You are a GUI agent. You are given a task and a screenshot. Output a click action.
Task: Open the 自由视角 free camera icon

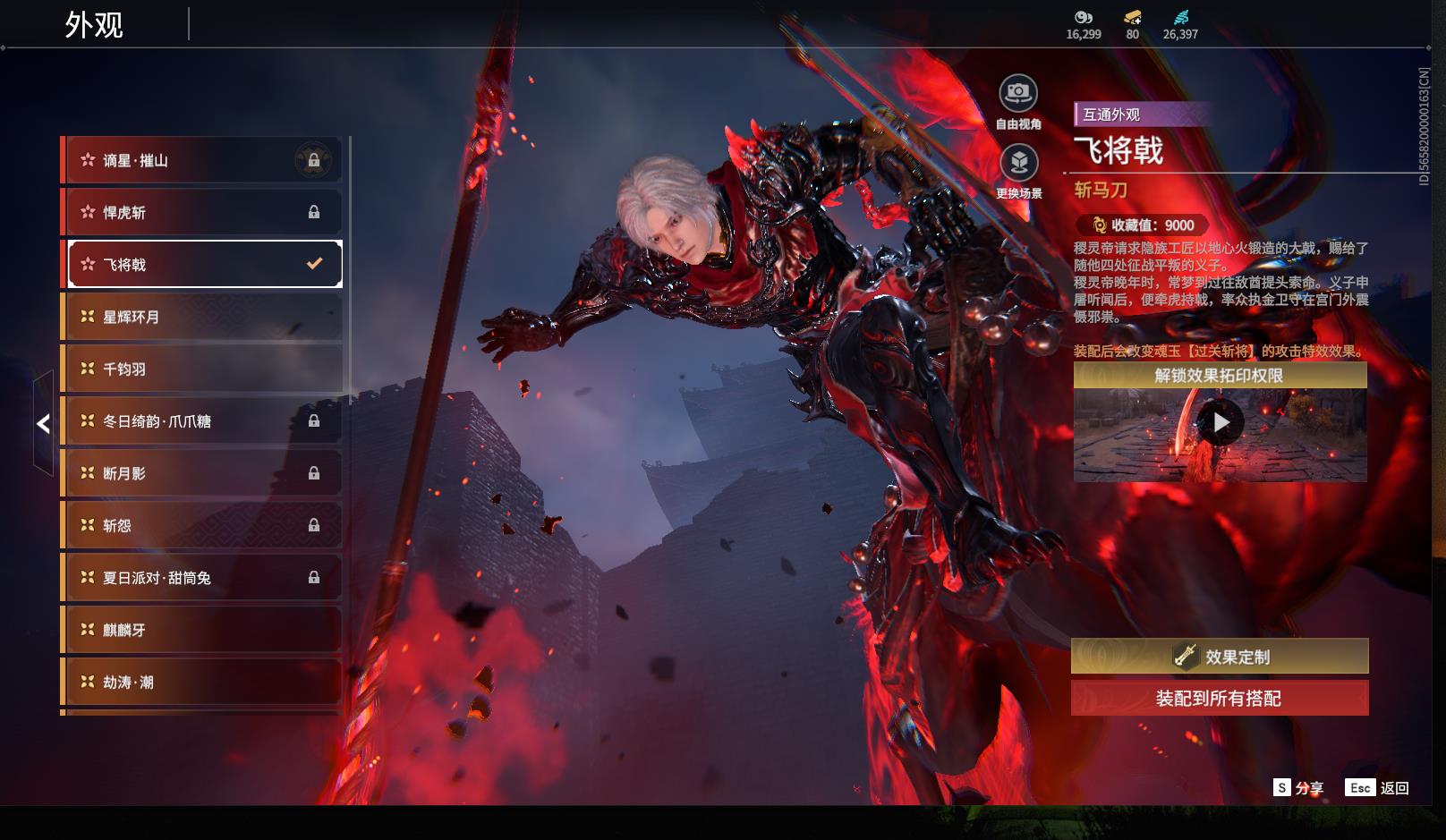click(x=1018, y=93)
